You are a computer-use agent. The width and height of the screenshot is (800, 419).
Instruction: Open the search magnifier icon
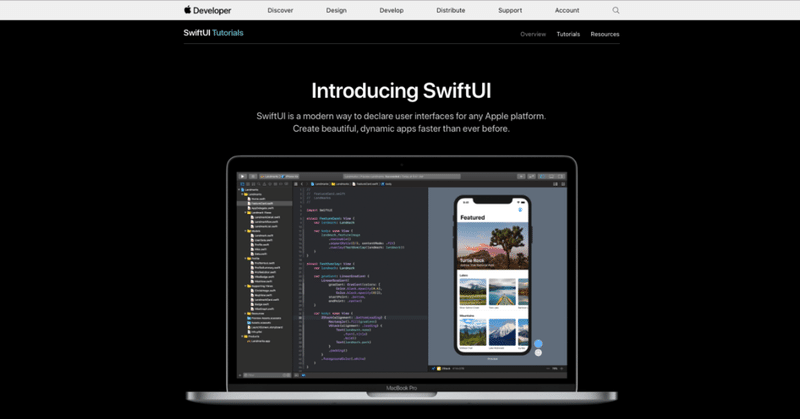[616, 10]
